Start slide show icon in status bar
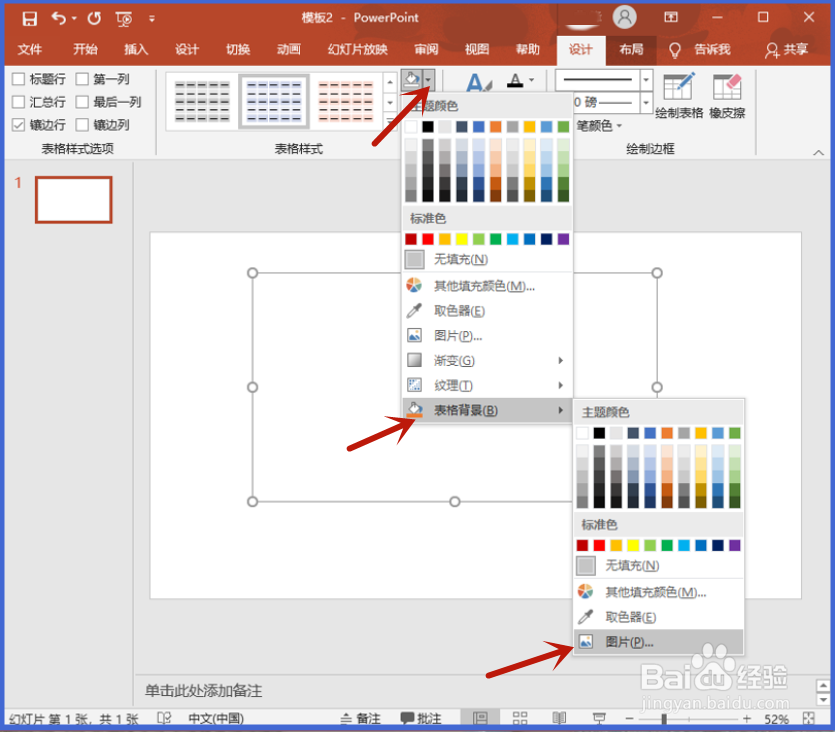The height and width of the screenshot is (732, 835). (599, 719)
